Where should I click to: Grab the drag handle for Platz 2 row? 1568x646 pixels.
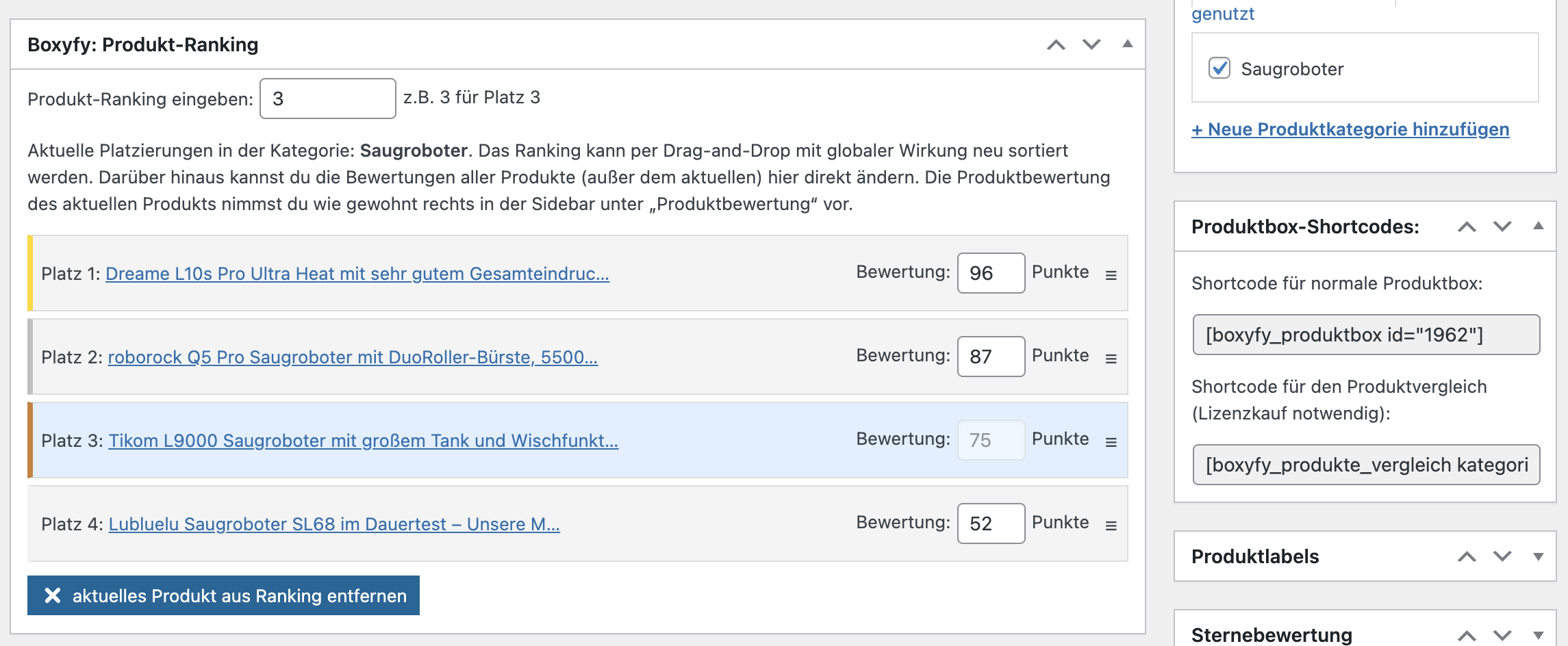point(1111,359)
